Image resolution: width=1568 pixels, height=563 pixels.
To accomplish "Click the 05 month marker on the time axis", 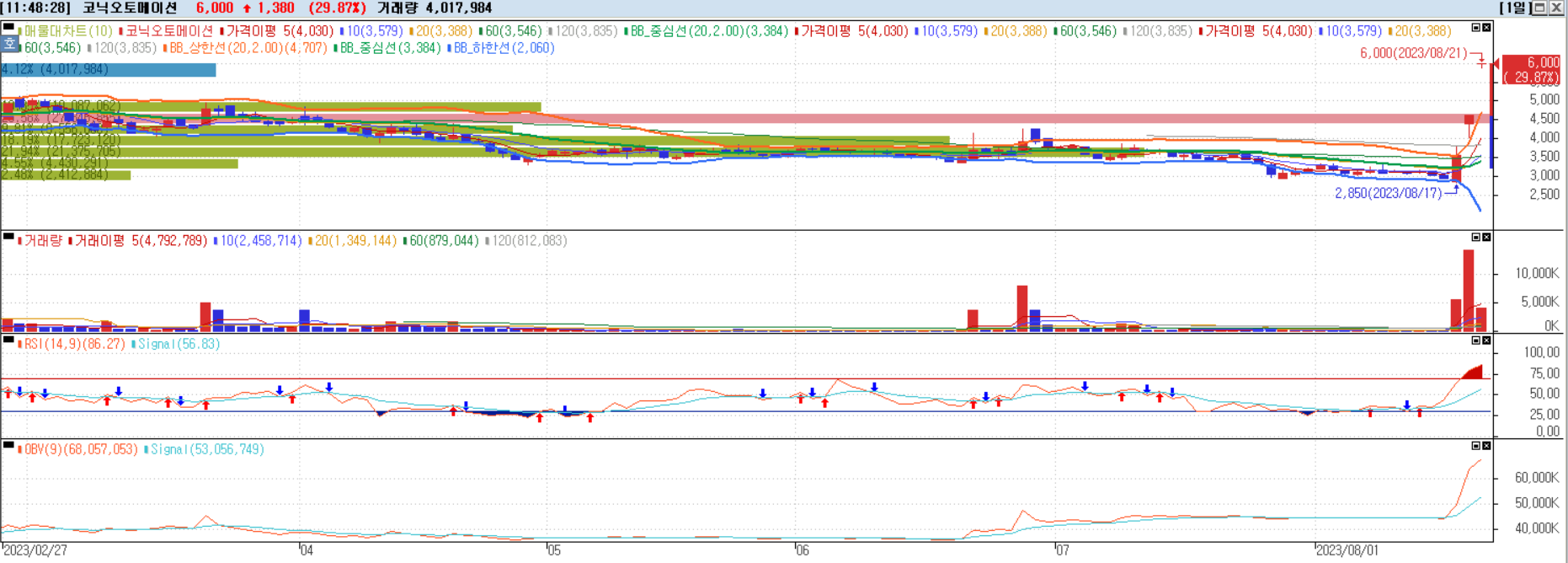I will (x=553, y=550).
